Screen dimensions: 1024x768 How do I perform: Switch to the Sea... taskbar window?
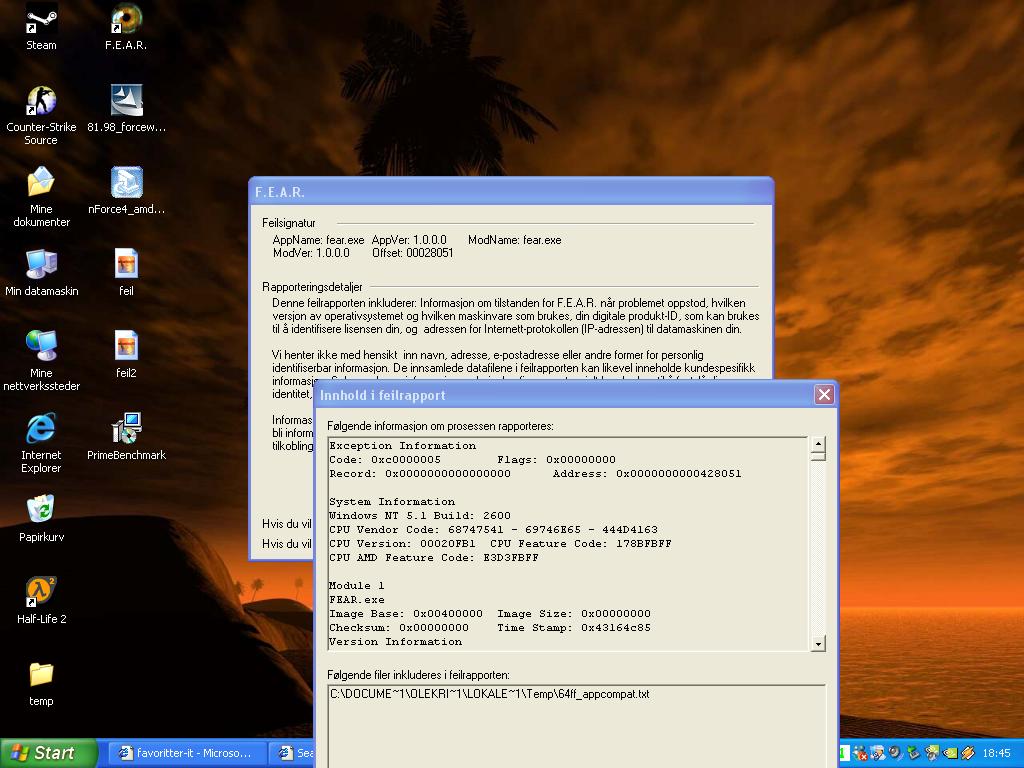tap(292, 753)
